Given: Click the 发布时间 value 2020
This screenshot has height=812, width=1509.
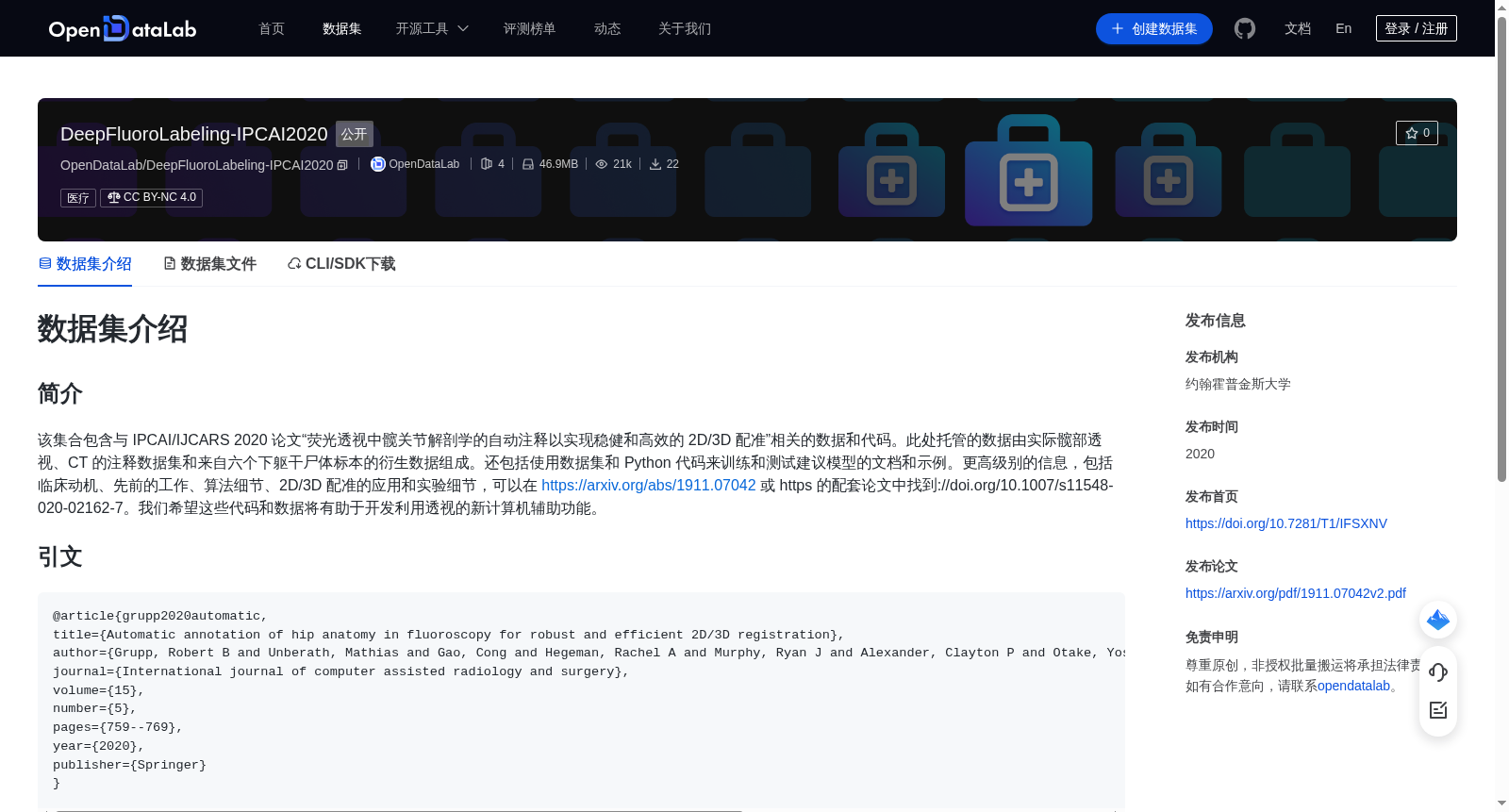Looking at the screenshot, I should [1200, 454].
